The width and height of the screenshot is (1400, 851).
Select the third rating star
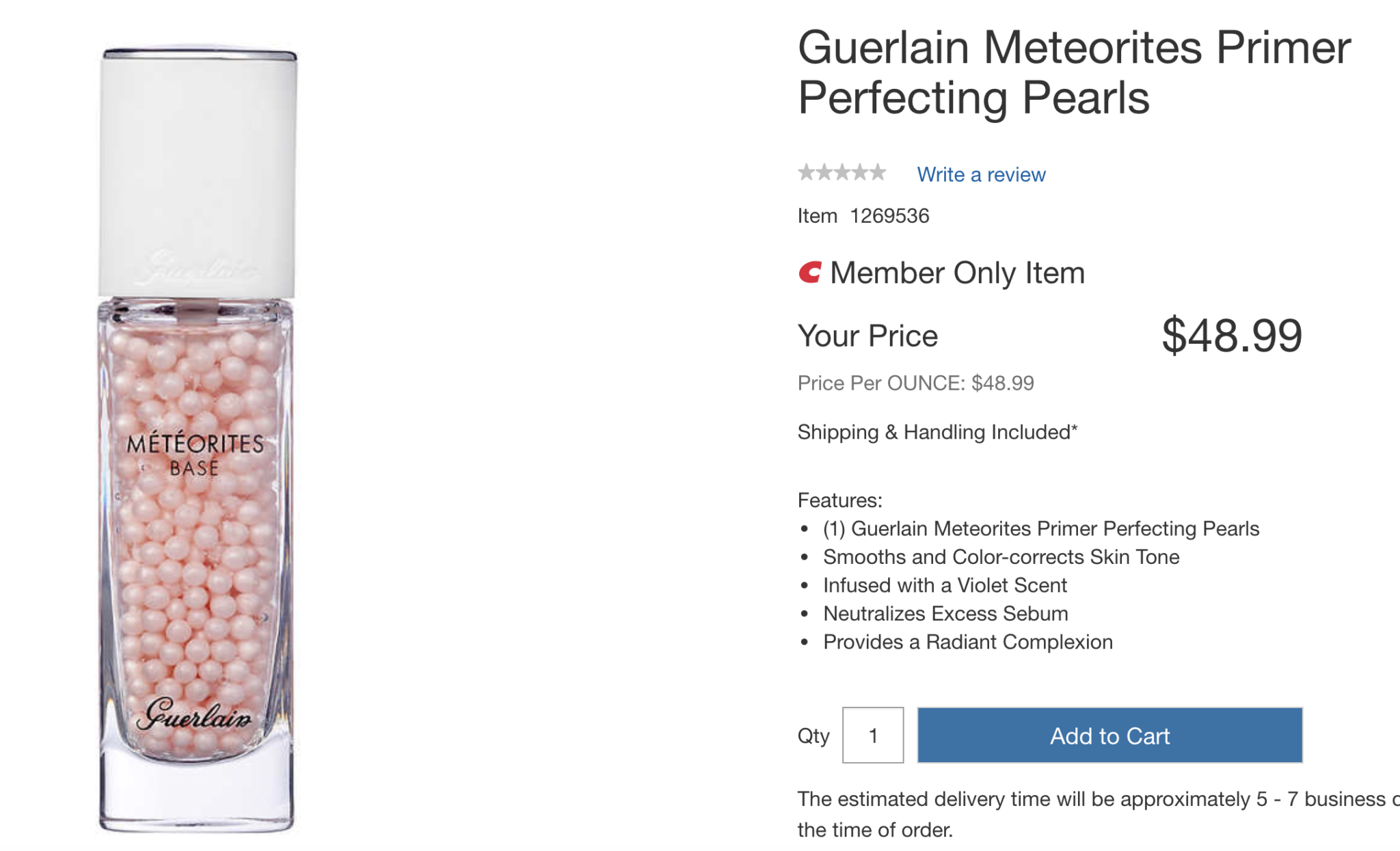click(842, 172)
